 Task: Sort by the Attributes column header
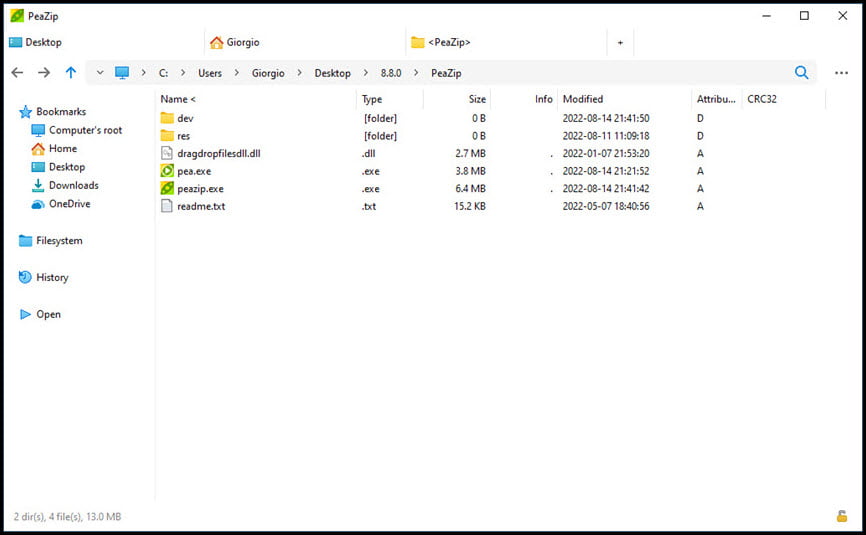coord(716,99)
